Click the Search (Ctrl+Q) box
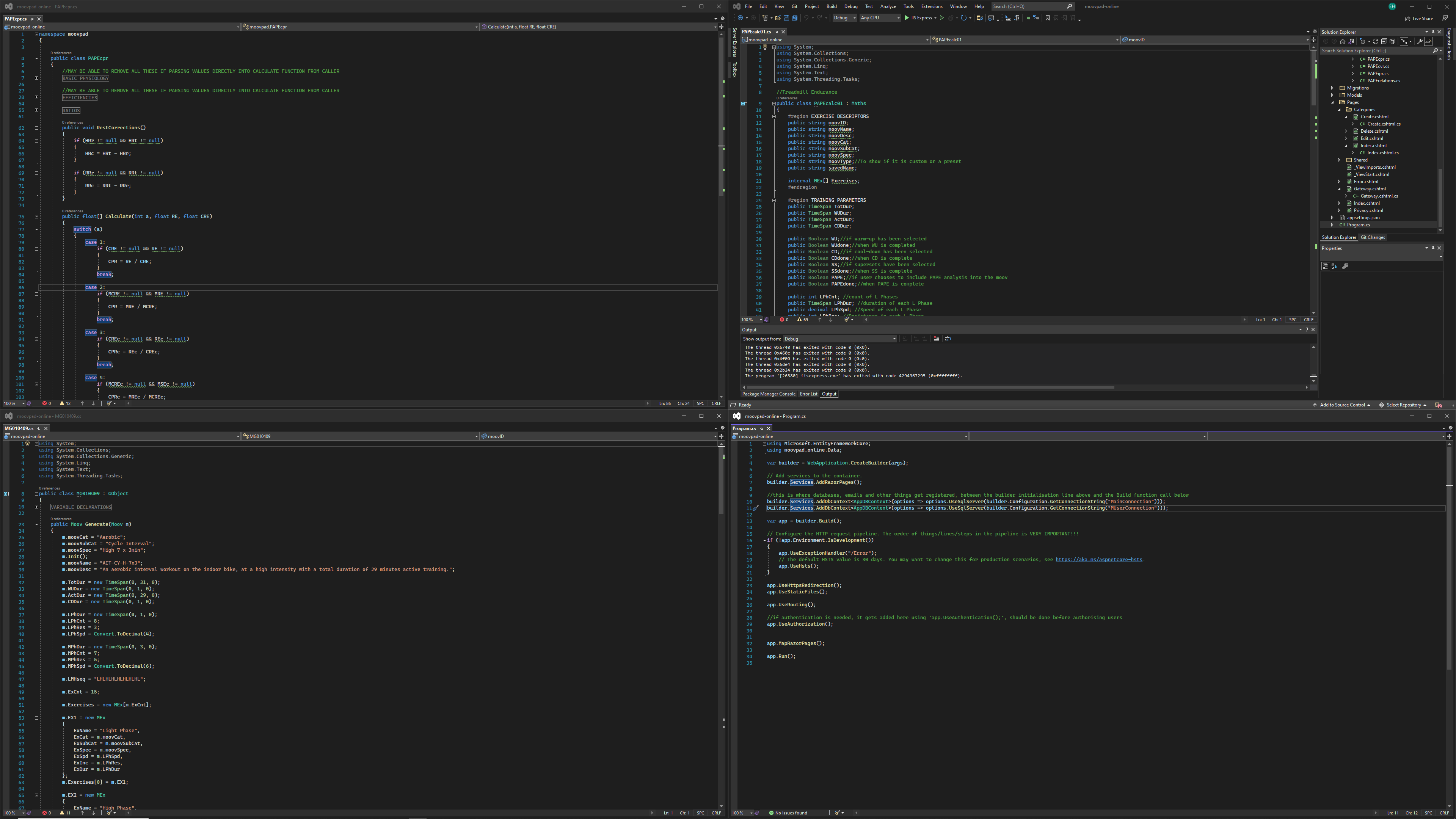Screen dimensions: 1456x819 tap(1032, 6)
